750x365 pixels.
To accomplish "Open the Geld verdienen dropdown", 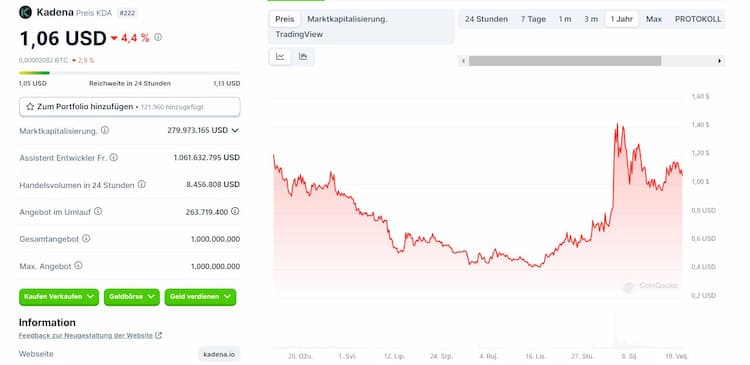I will point(200,297).
